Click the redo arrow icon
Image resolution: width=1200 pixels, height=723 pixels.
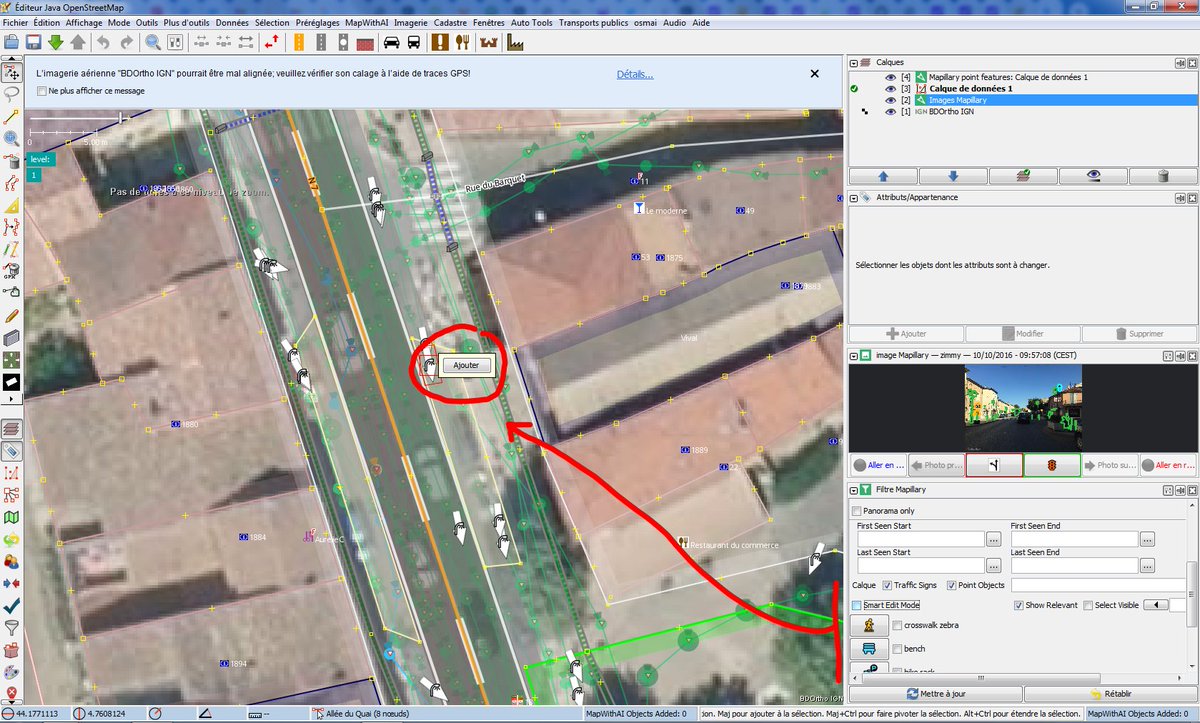click(x=126, y=42)
